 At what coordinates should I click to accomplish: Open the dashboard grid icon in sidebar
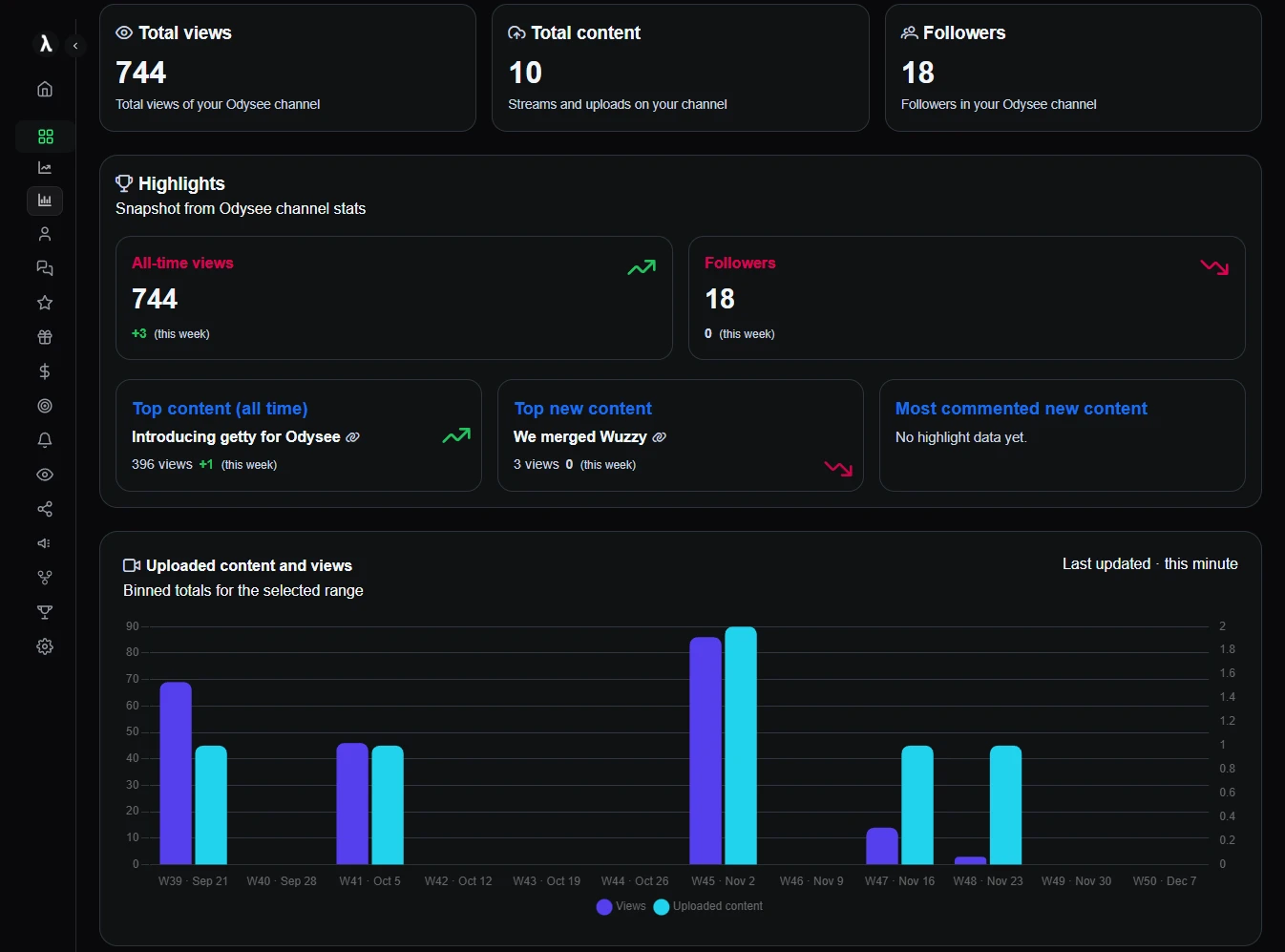tap(45, 137)
